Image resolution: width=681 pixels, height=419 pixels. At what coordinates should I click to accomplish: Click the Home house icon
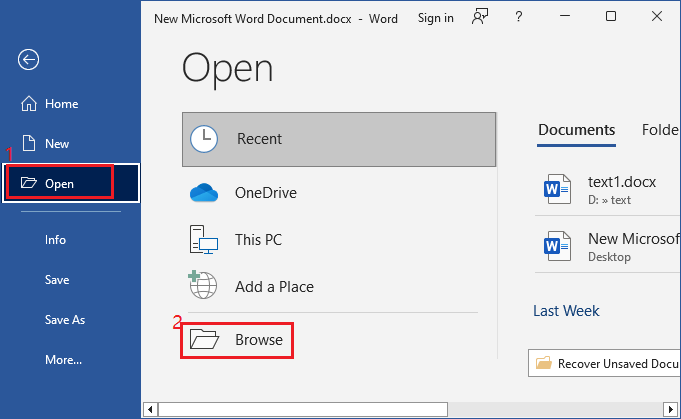[x=29, y=103]
